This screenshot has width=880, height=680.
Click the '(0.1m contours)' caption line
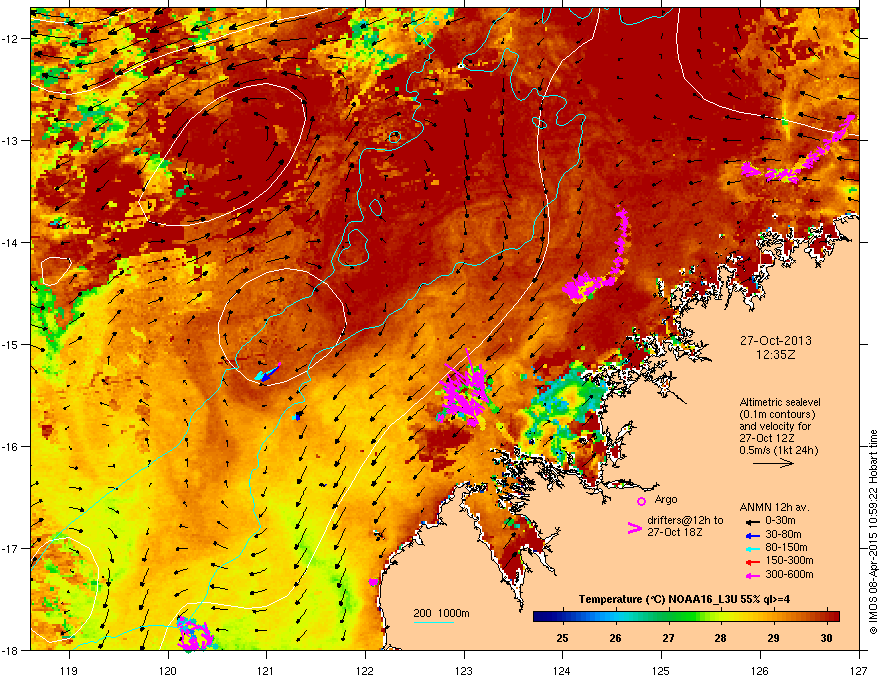[777, 414]
